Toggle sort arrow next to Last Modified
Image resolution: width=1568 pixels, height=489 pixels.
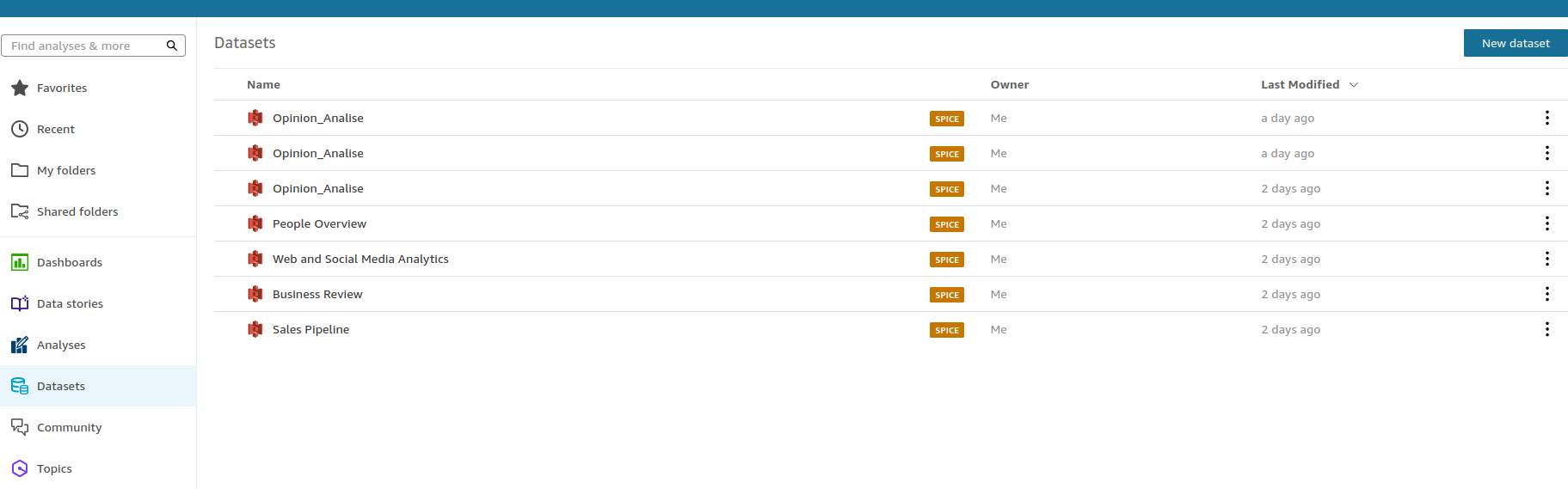(x=1354, y=85)
